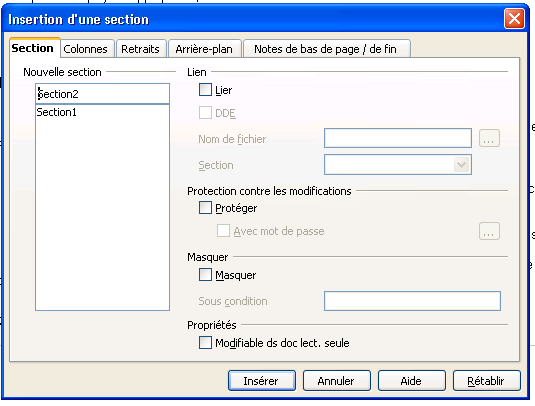Open the Retraits tab
This screenshot has height=406, width=535.
tap(140, 49)
